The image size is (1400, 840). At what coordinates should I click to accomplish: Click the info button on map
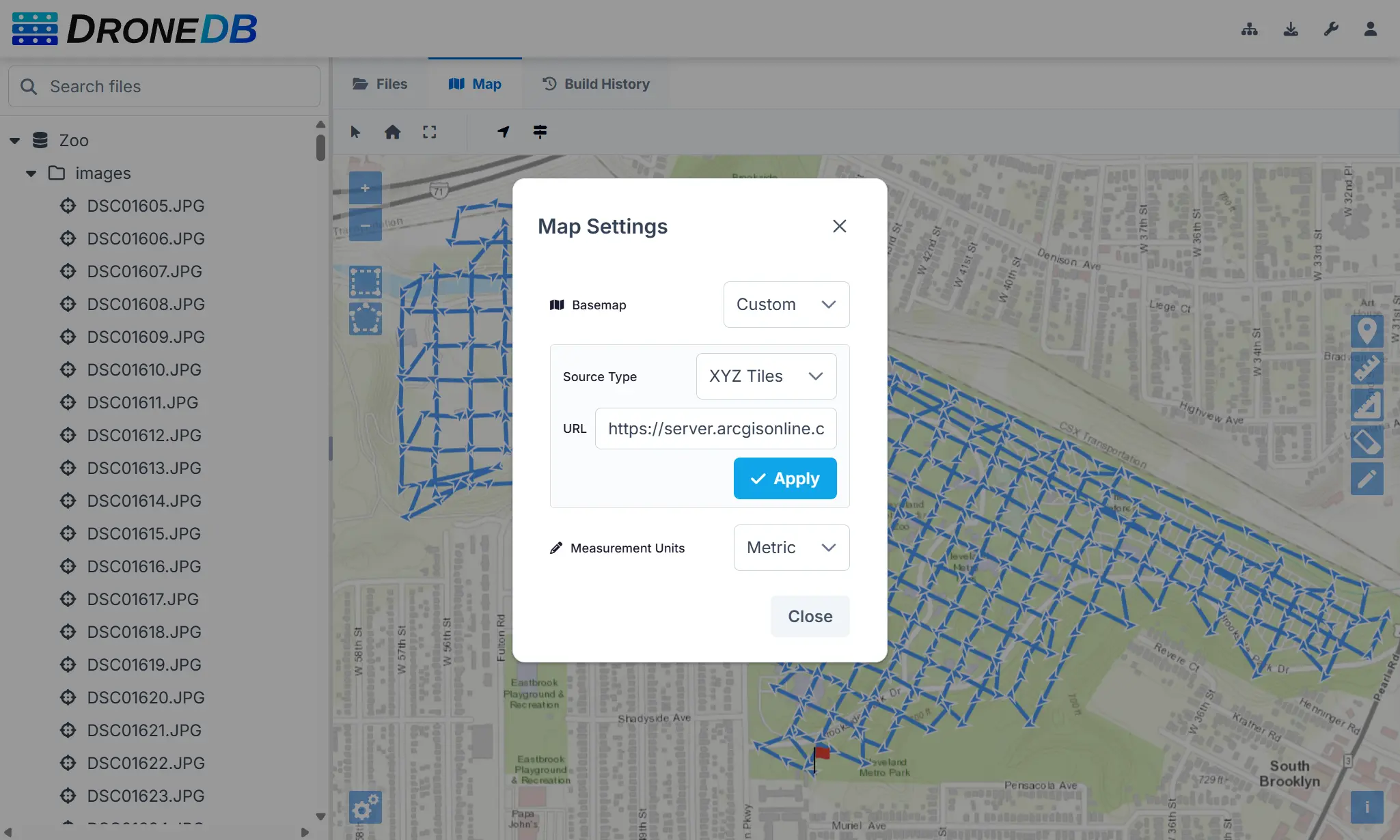[1367, 807]
